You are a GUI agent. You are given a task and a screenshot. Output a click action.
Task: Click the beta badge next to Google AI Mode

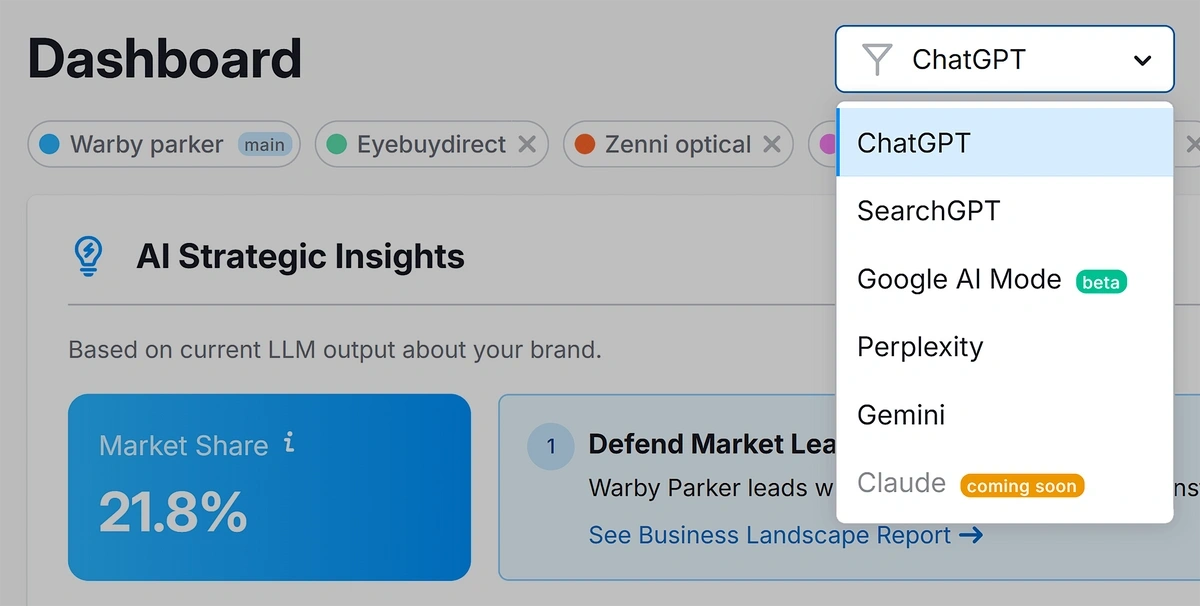(1101, 282)
